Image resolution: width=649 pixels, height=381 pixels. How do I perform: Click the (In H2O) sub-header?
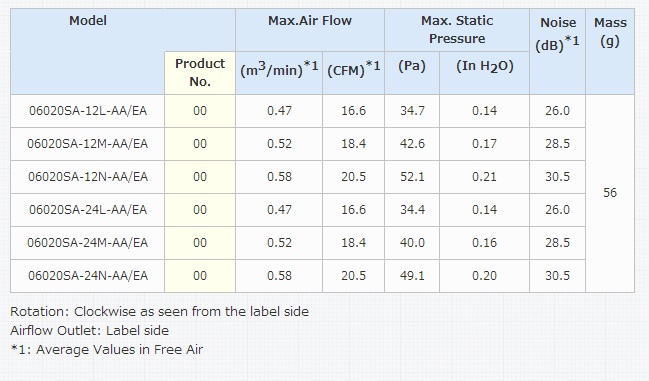pos(485,67)
